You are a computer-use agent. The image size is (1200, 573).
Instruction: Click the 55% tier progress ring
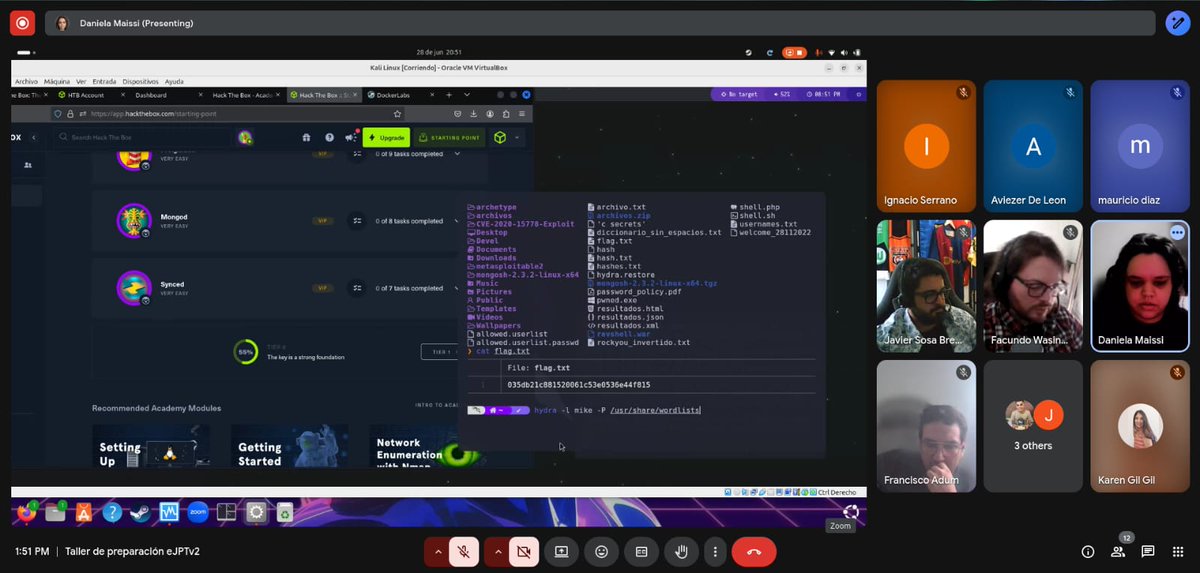(246, 352)
